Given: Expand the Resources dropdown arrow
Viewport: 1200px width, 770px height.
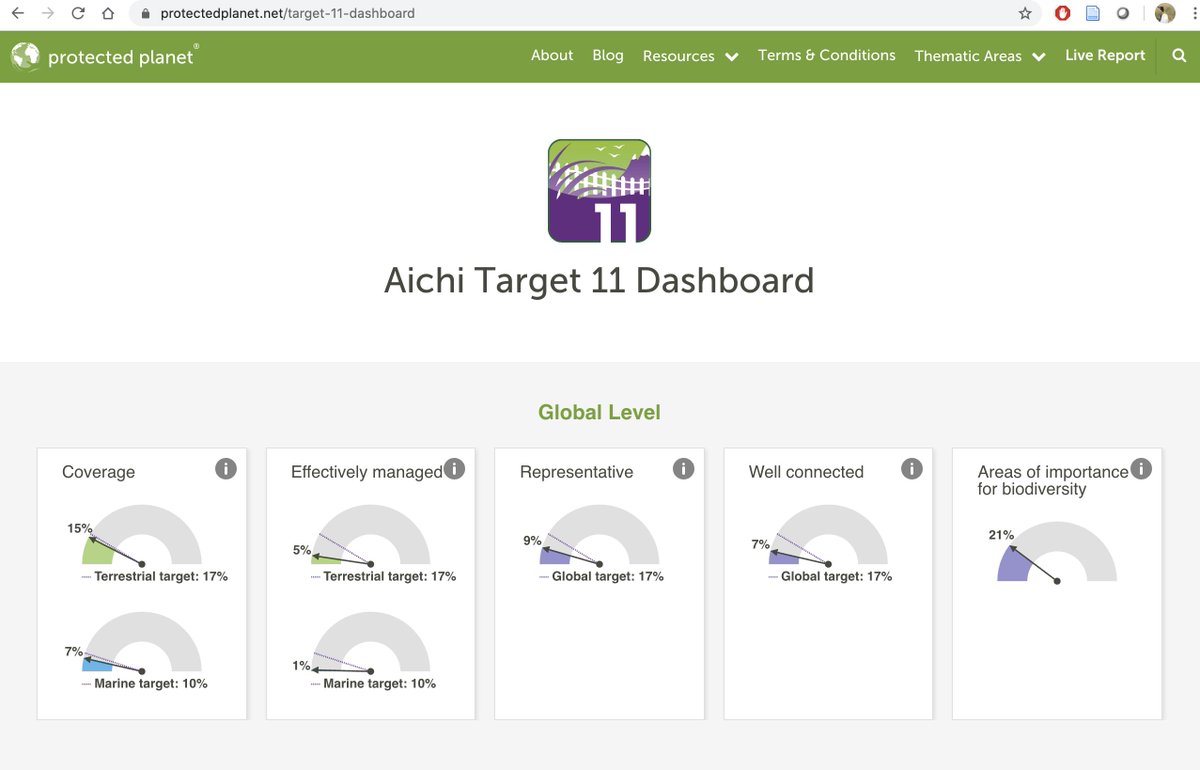Looking at the screenshot, I should point(732,57).
